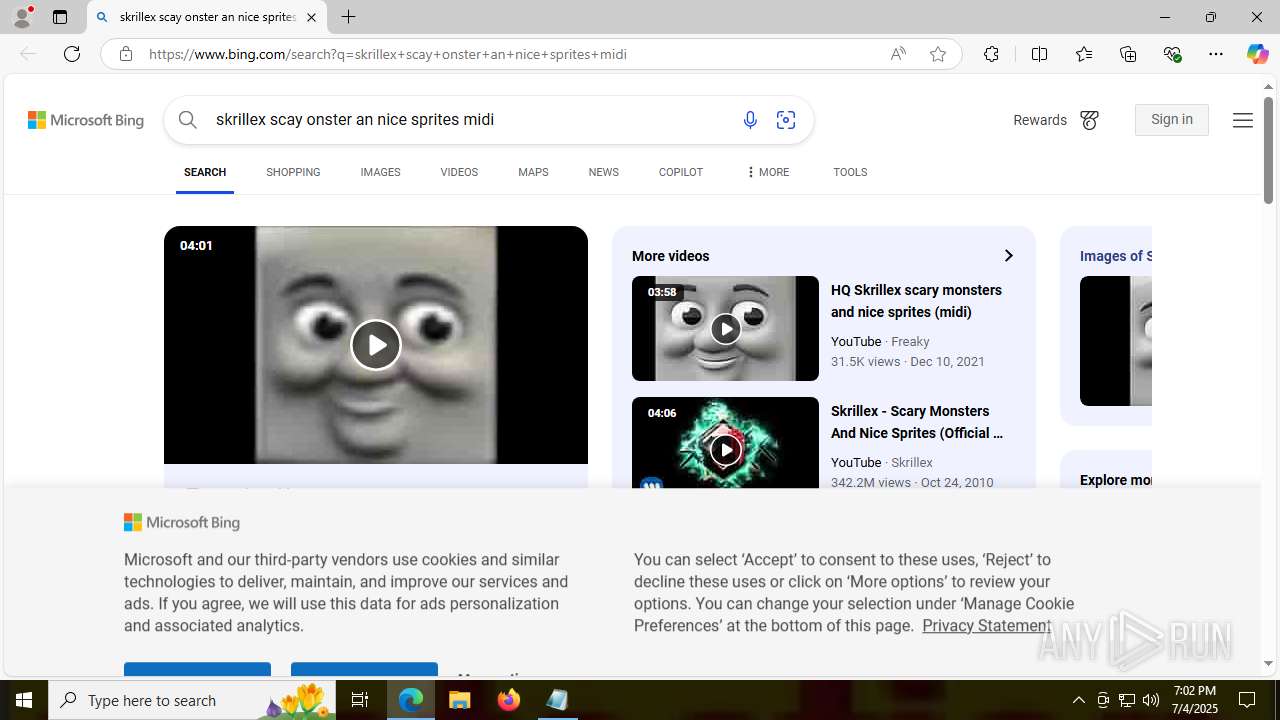Viewport: 1280px width, 720px height.
Task: Open the image thumbnail under Images heading
Action: pos(1115,341)
